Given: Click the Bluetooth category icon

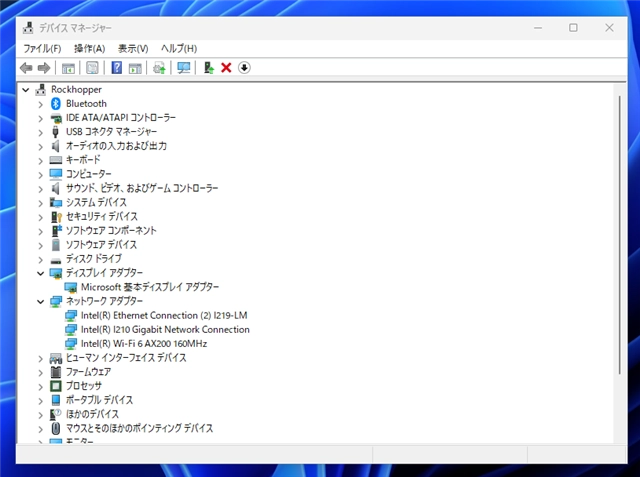Looking at the screenshot, I should click(56, 104).
